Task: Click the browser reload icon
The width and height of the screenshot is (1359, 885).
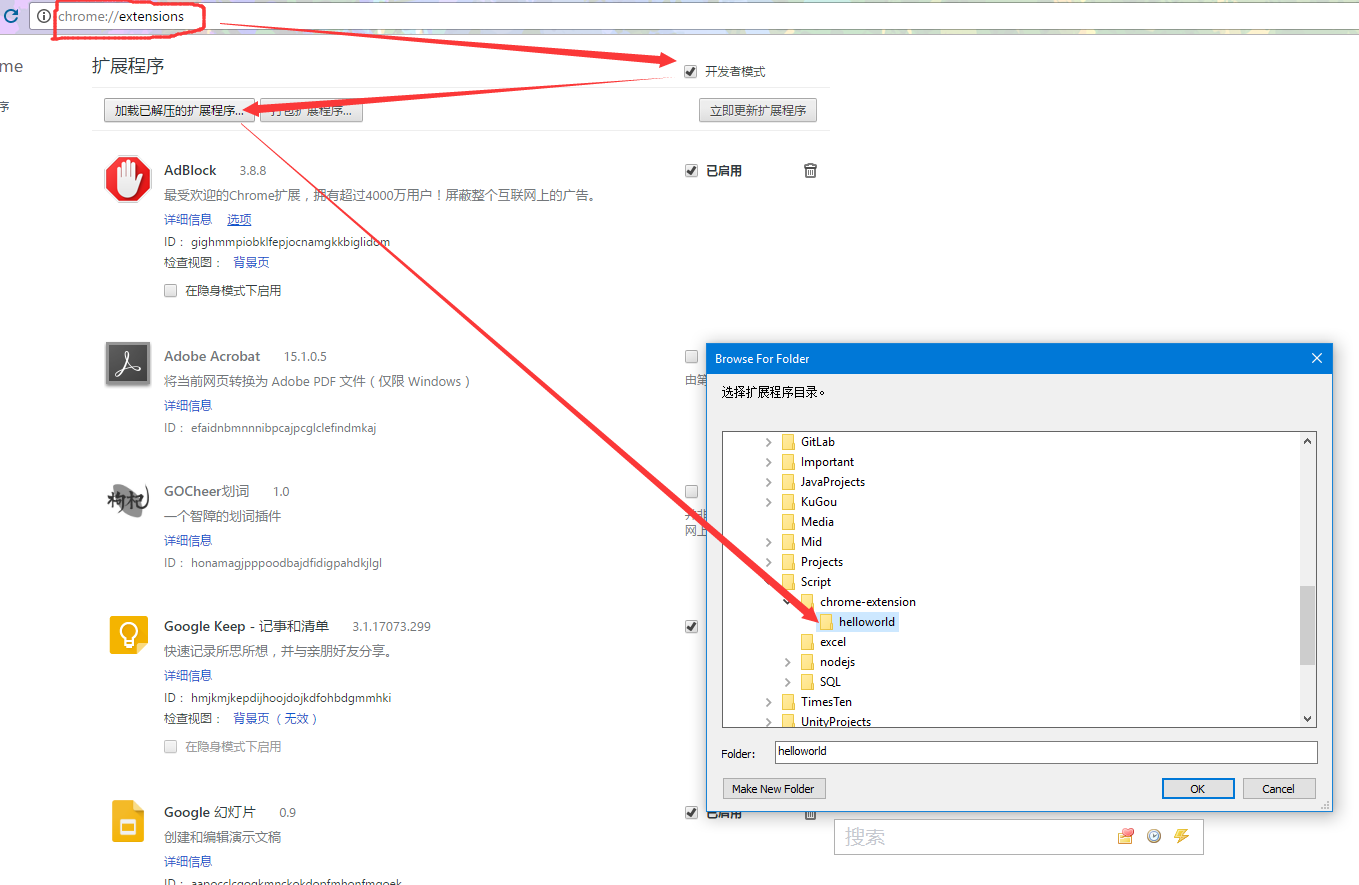Action: point(12,16)
